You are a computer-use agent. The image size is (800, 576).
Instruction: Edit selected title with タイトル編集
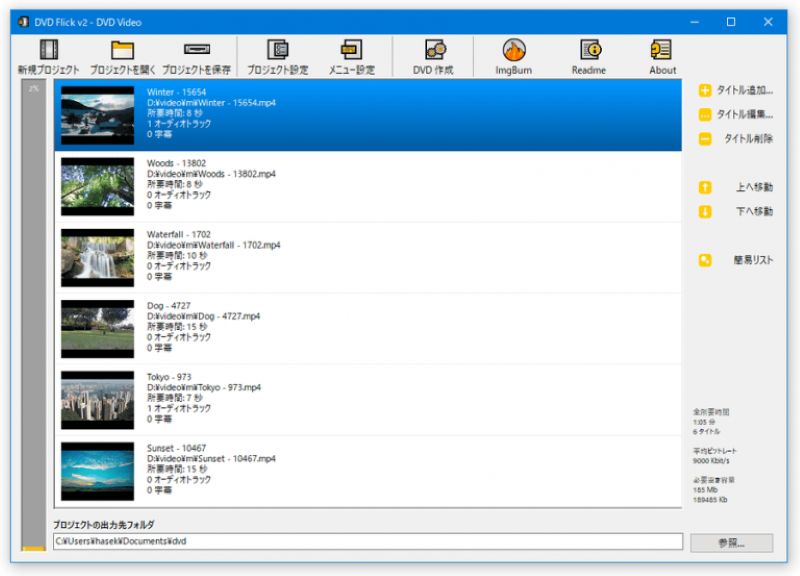736,116
